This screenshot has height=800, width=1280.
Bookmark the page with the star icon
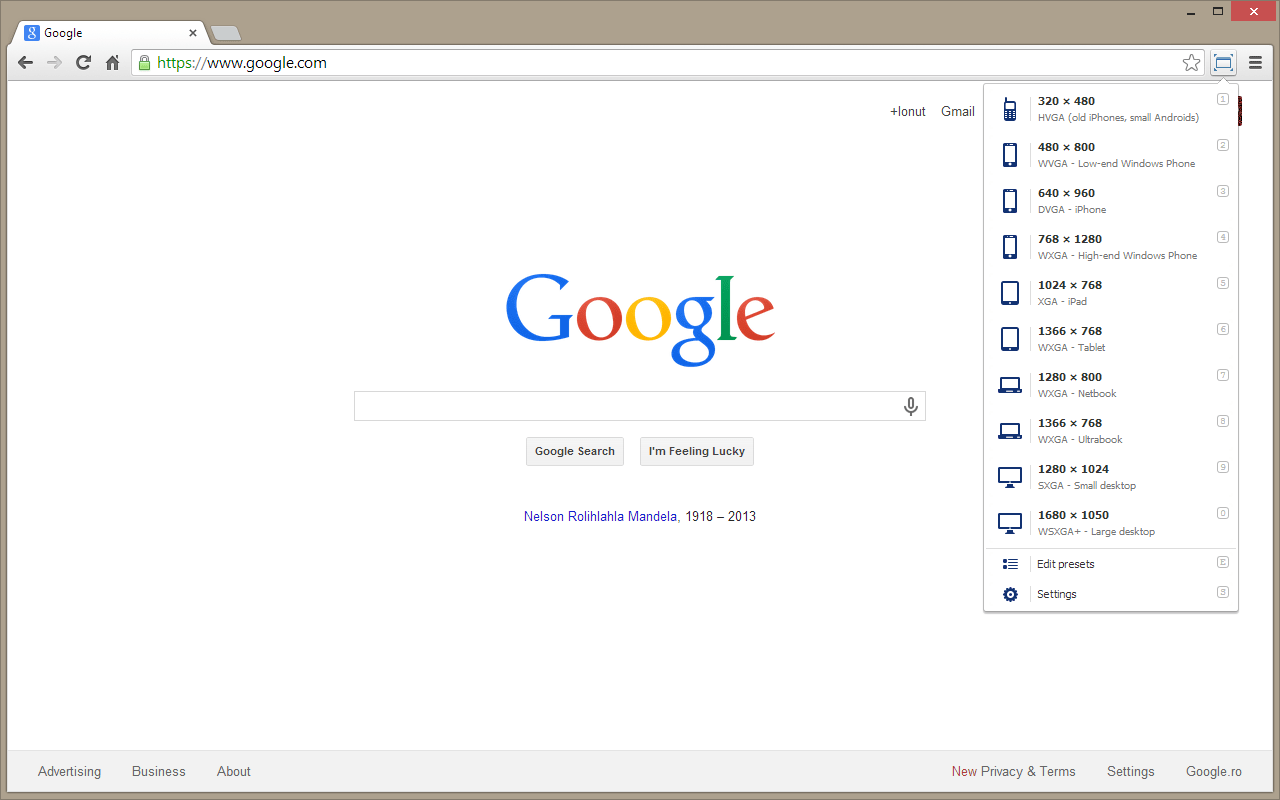pyautogui.click(x=1191, y=62)
